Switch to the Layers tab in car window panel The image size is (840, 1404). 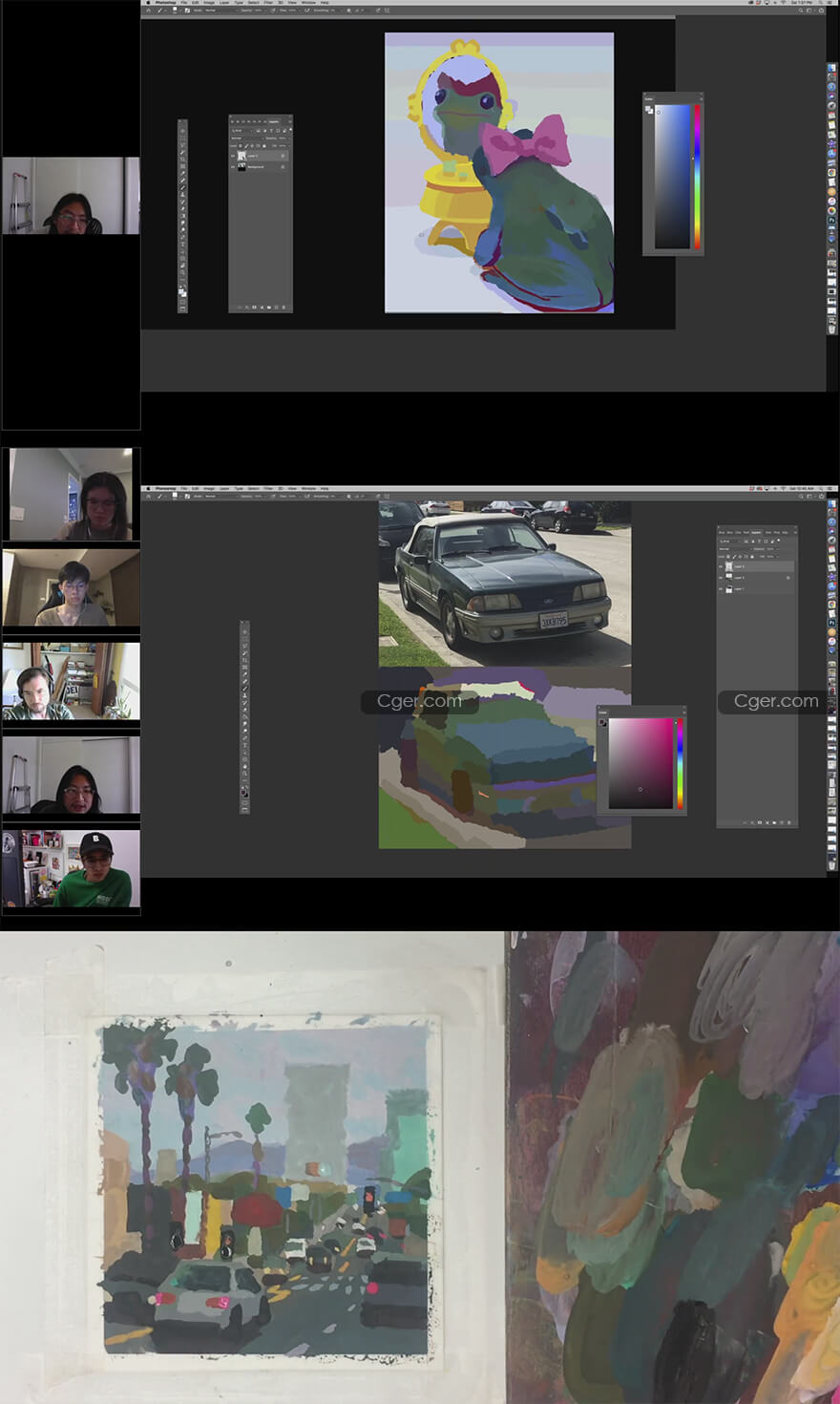[x=756, y=532]
